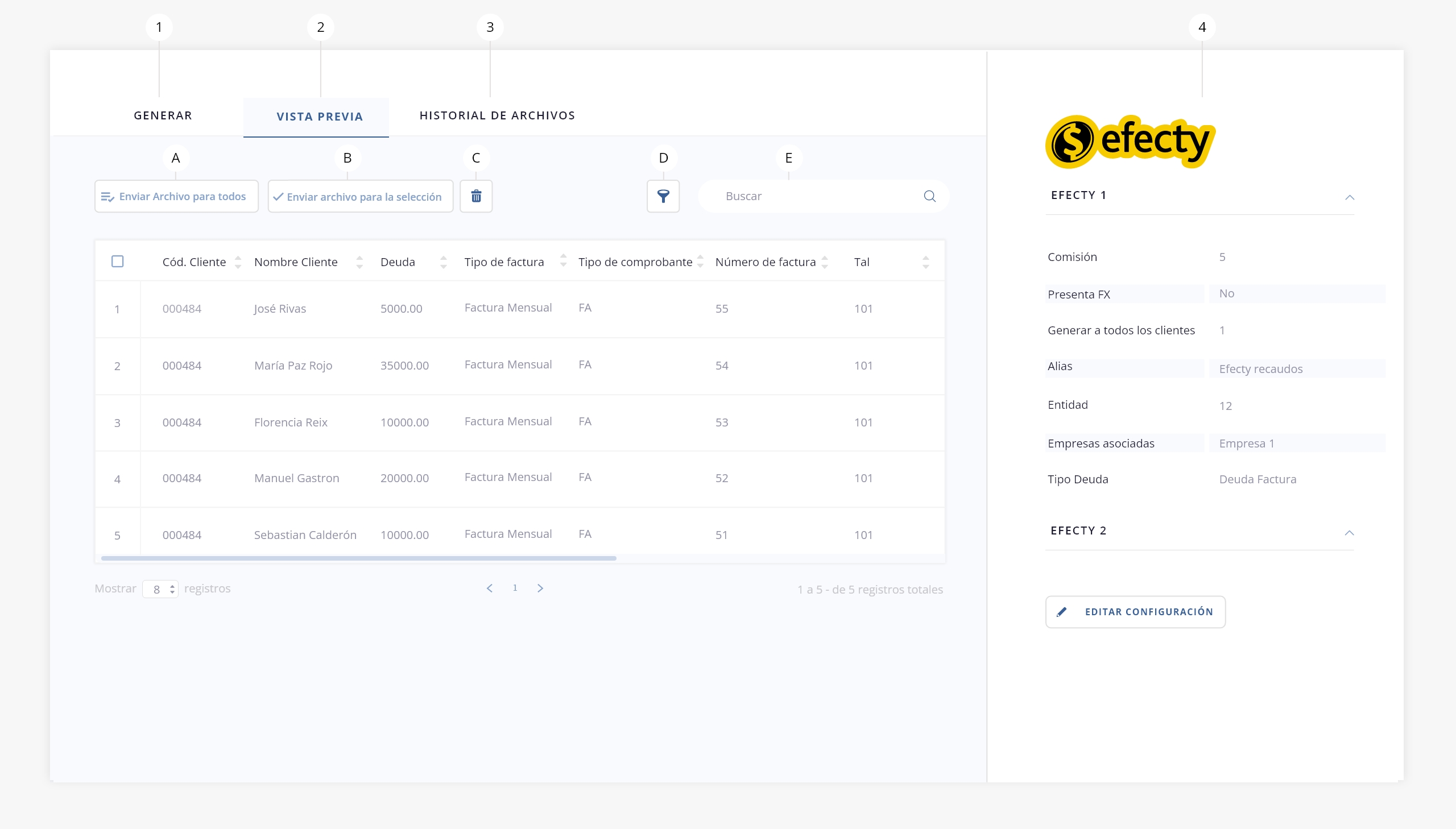Sort by Cód. Cliente column arrows
This screenshot has width=1456, height=829.
(x=238, y=262)
